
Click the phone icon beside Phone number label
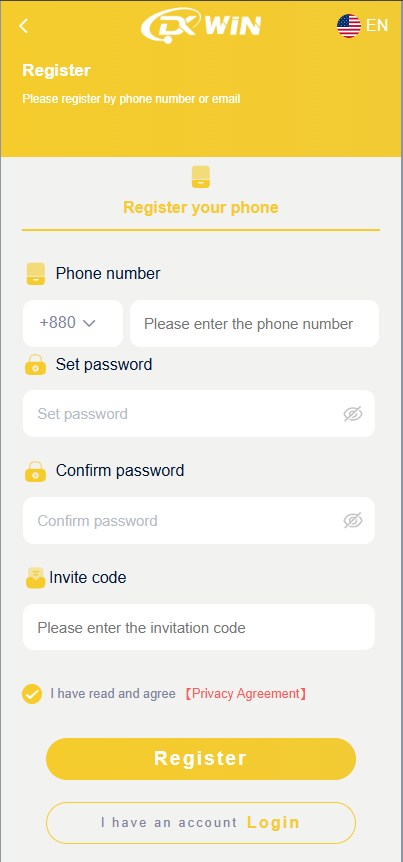point(36,274)
